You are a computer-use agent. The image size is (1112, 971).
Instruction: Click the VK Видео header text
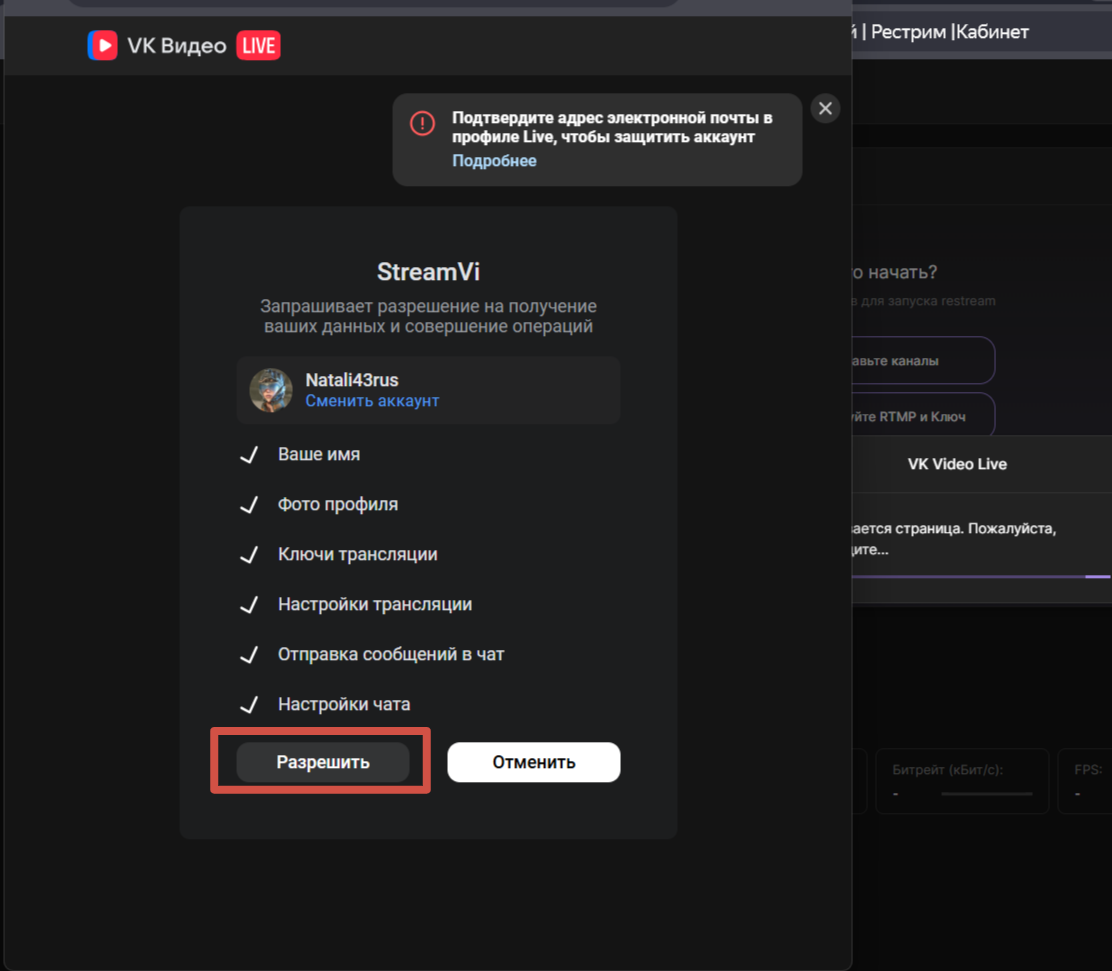tap(177, 45)
